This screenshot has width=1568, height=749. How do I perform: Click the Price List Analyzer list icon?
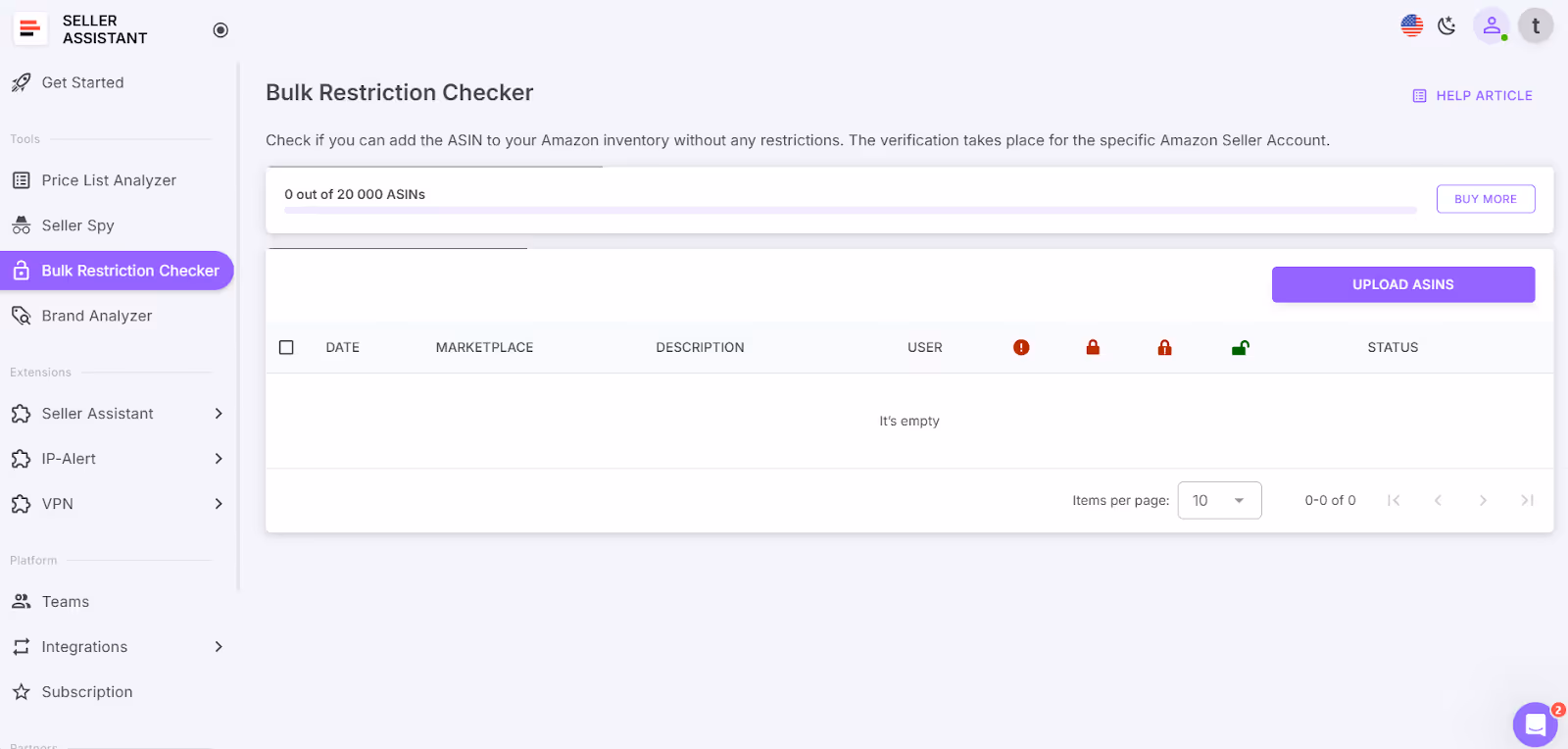(x=22, y=180)
